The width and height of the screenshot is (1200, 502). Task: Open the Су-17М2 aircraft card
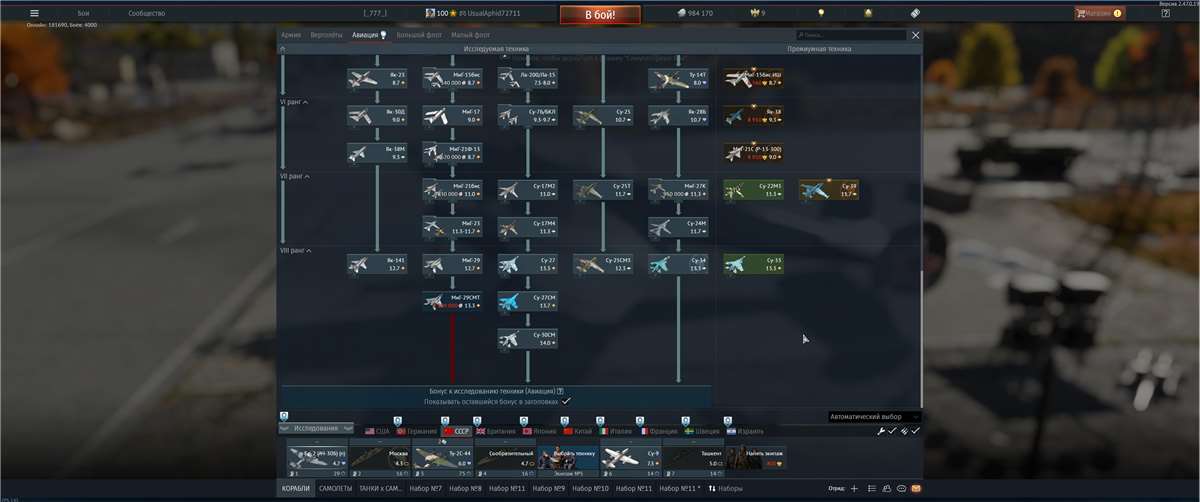(x=528, y=190)
